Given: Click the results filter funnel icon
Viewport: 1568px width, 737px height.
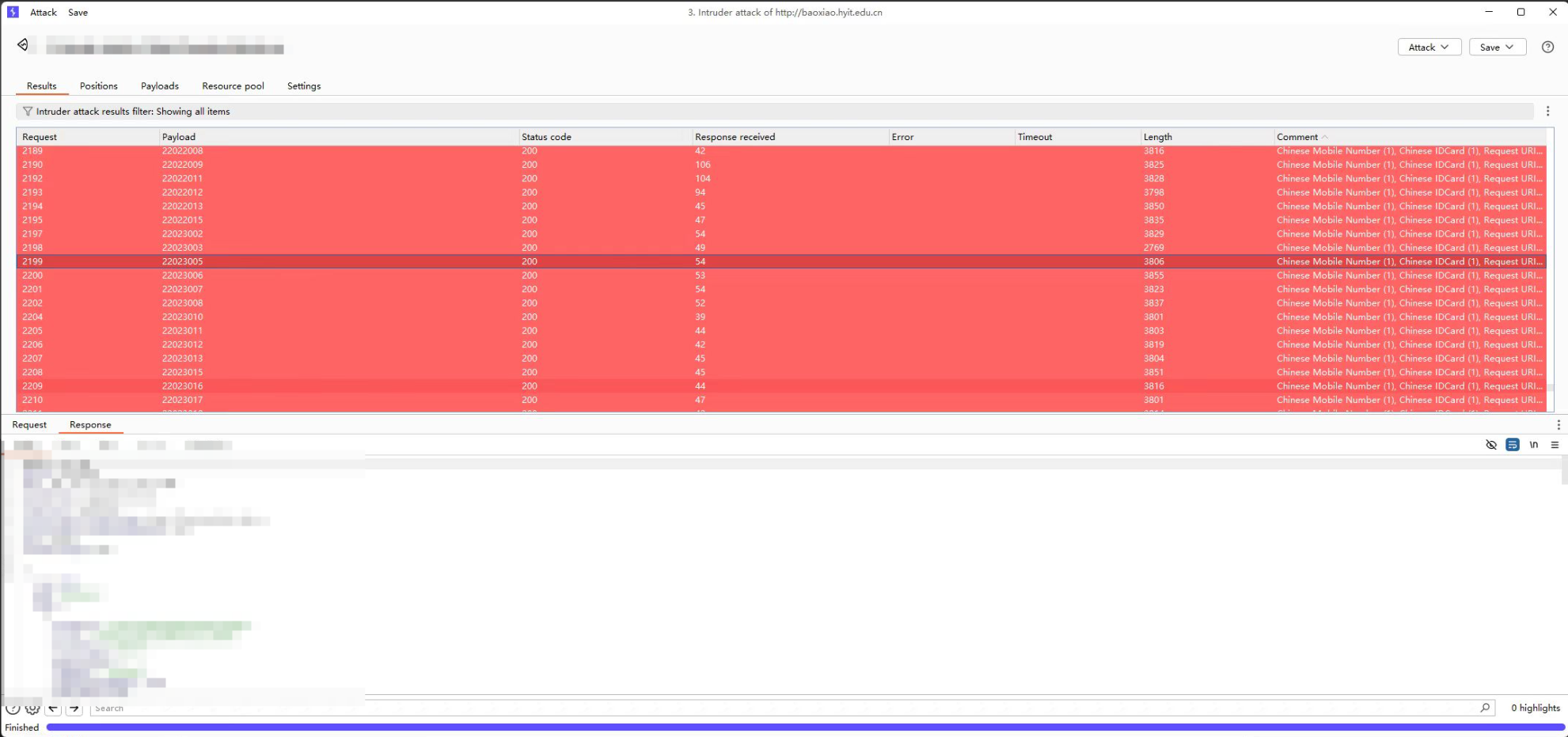Looking at the screenshot, I should (x=28, y=112).
